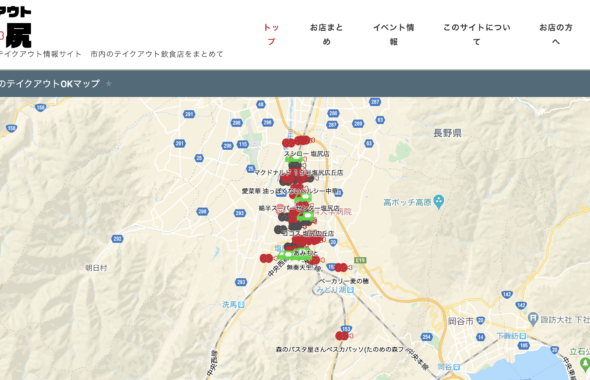This screenshot has height=380, width=590.
Task: Open the お店まとめ menu item
Action: click(326, 35)
